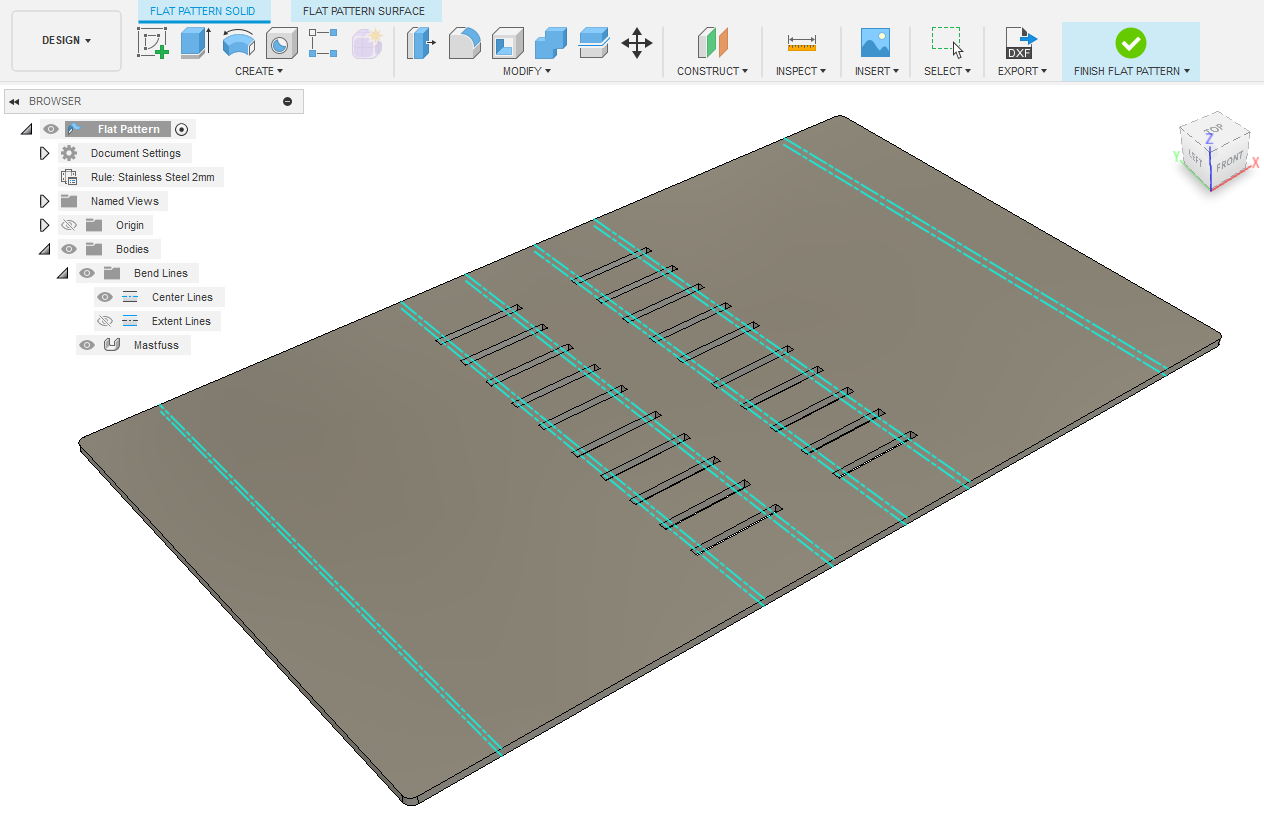The width and height of the screenshot is (1264, 823).
Task: Collapse the Bend Lines folder
Action: click(62, 273)
